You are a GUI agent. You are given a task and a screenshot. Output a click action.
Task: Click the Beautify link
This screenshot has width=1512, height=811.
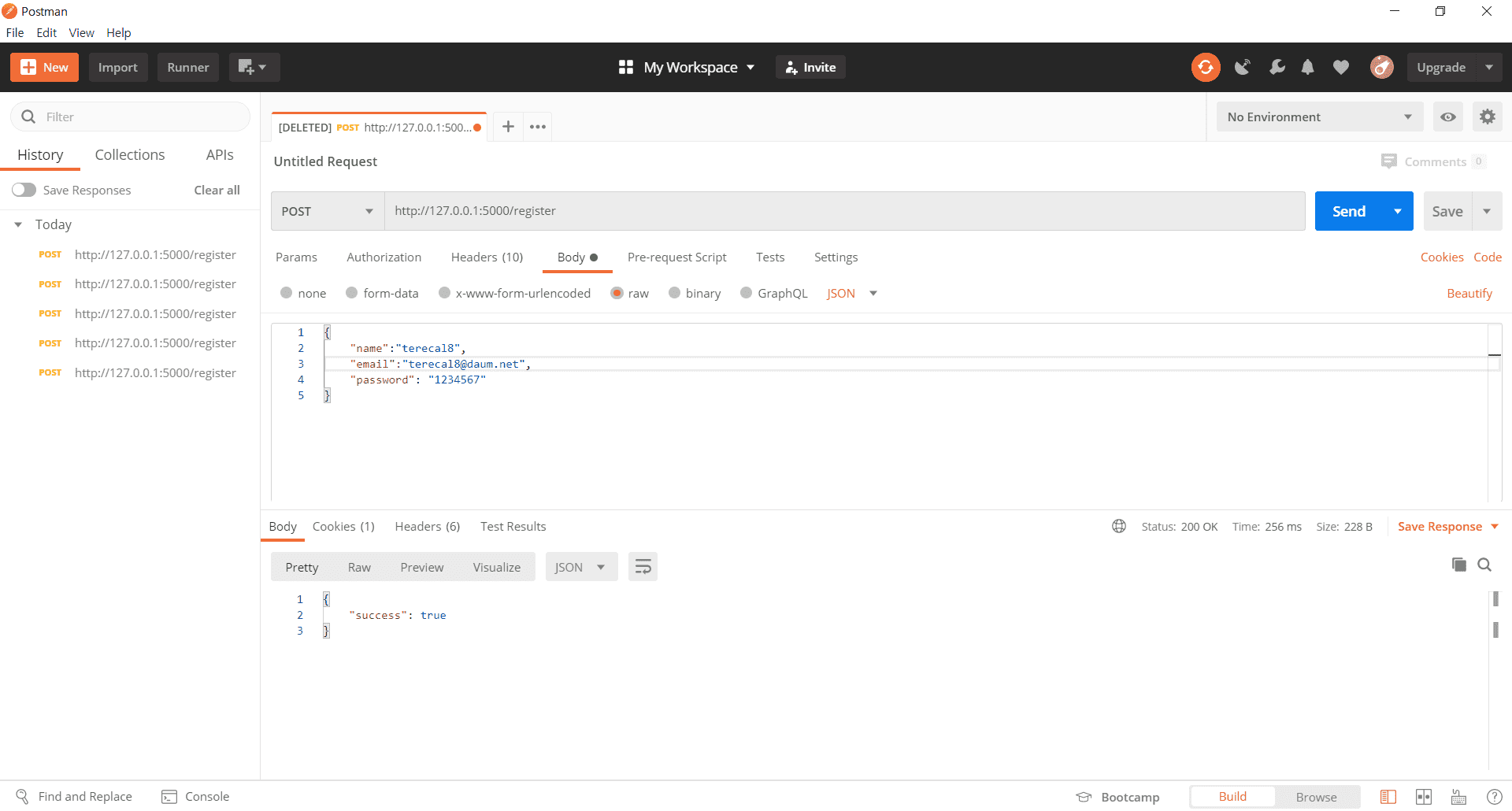(x=1469, y=293)
